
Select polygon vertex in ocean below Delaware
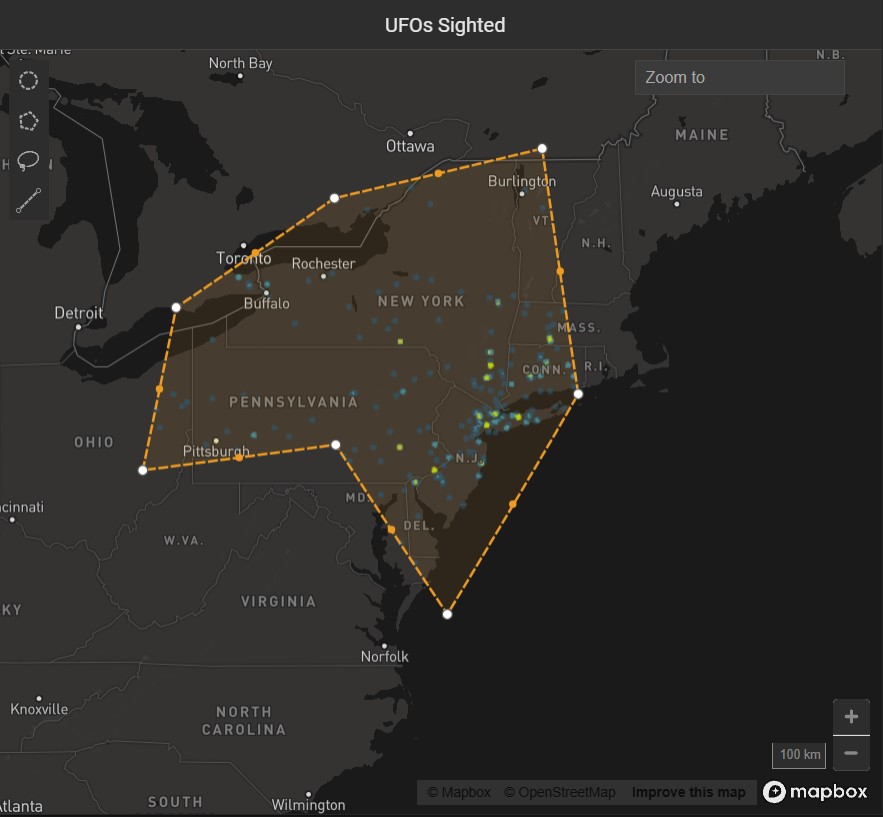pyautogui.click(x=447, y=614)
